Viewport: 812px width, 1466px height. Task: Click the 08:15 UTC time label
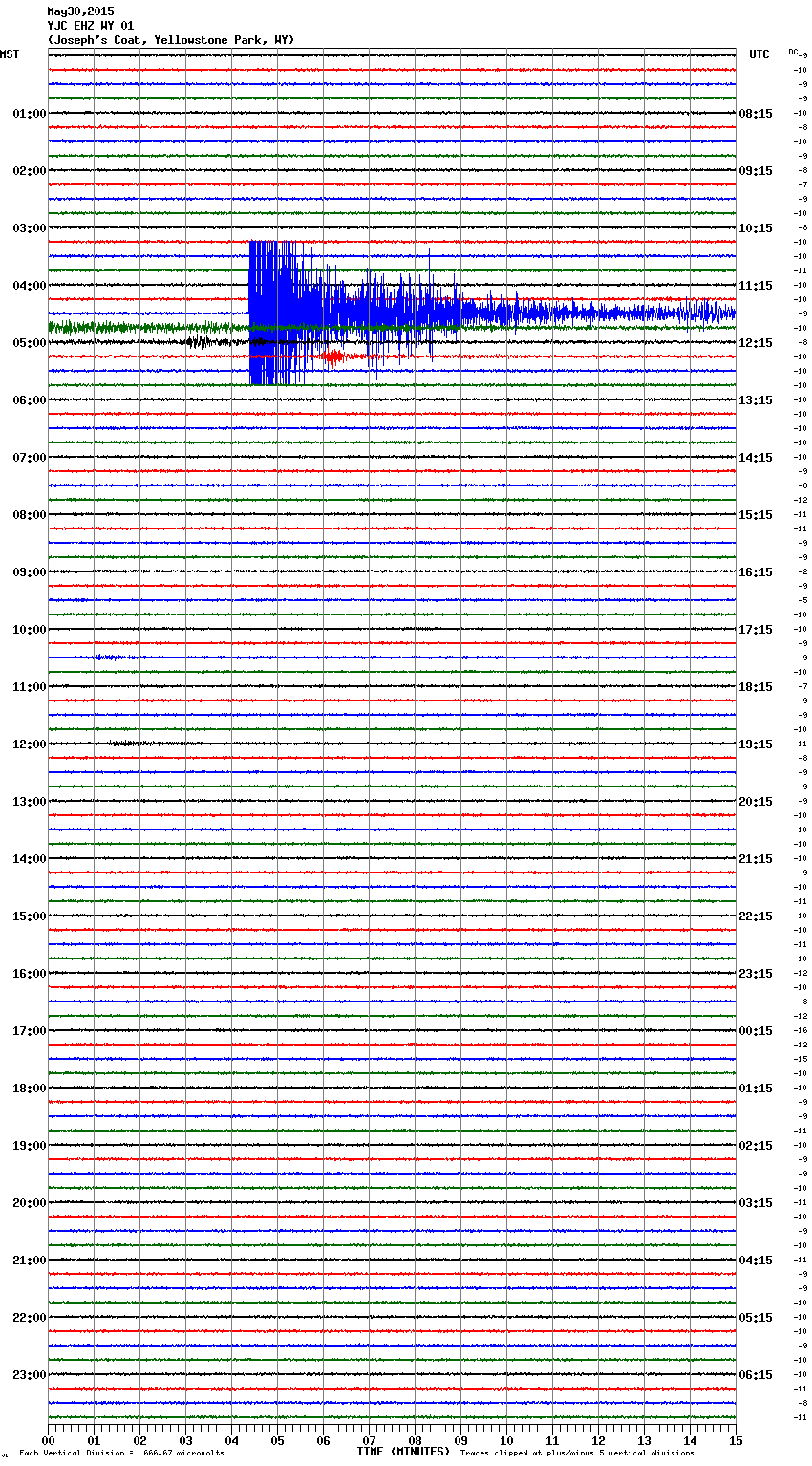tap(756, 114)
